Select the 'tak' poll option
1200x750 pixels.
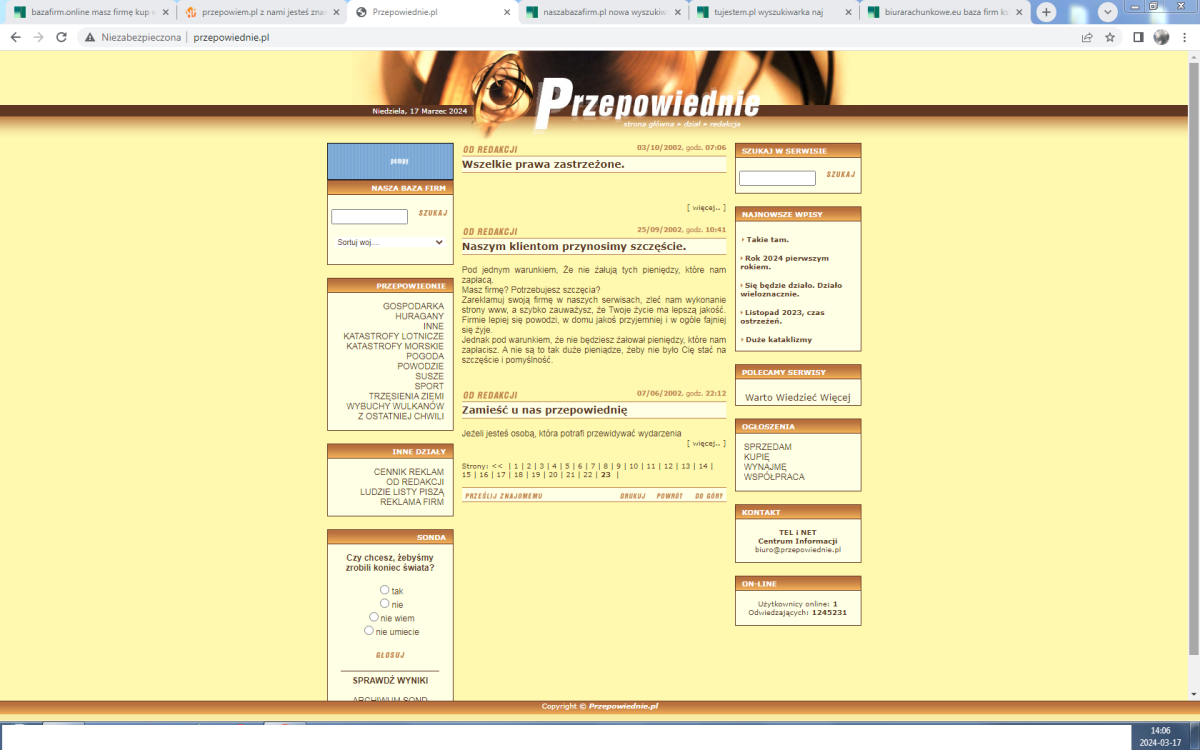385,590
